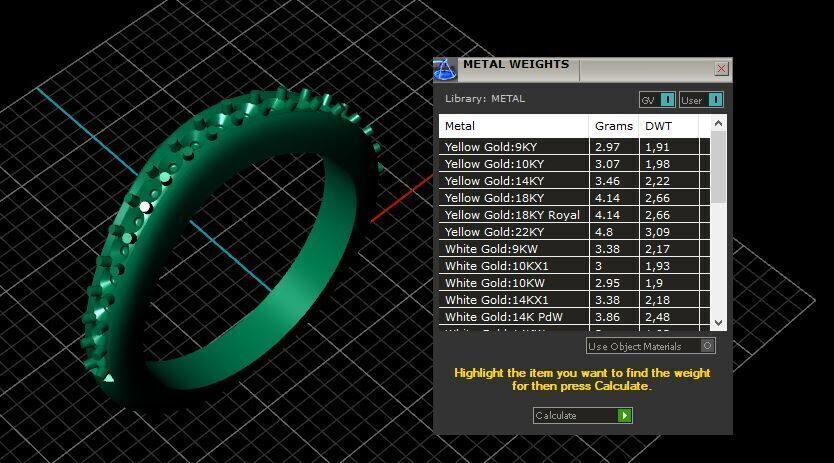834x463 pixels.
Task: Click the Calculate button
Action: click(x=582, y=416)
